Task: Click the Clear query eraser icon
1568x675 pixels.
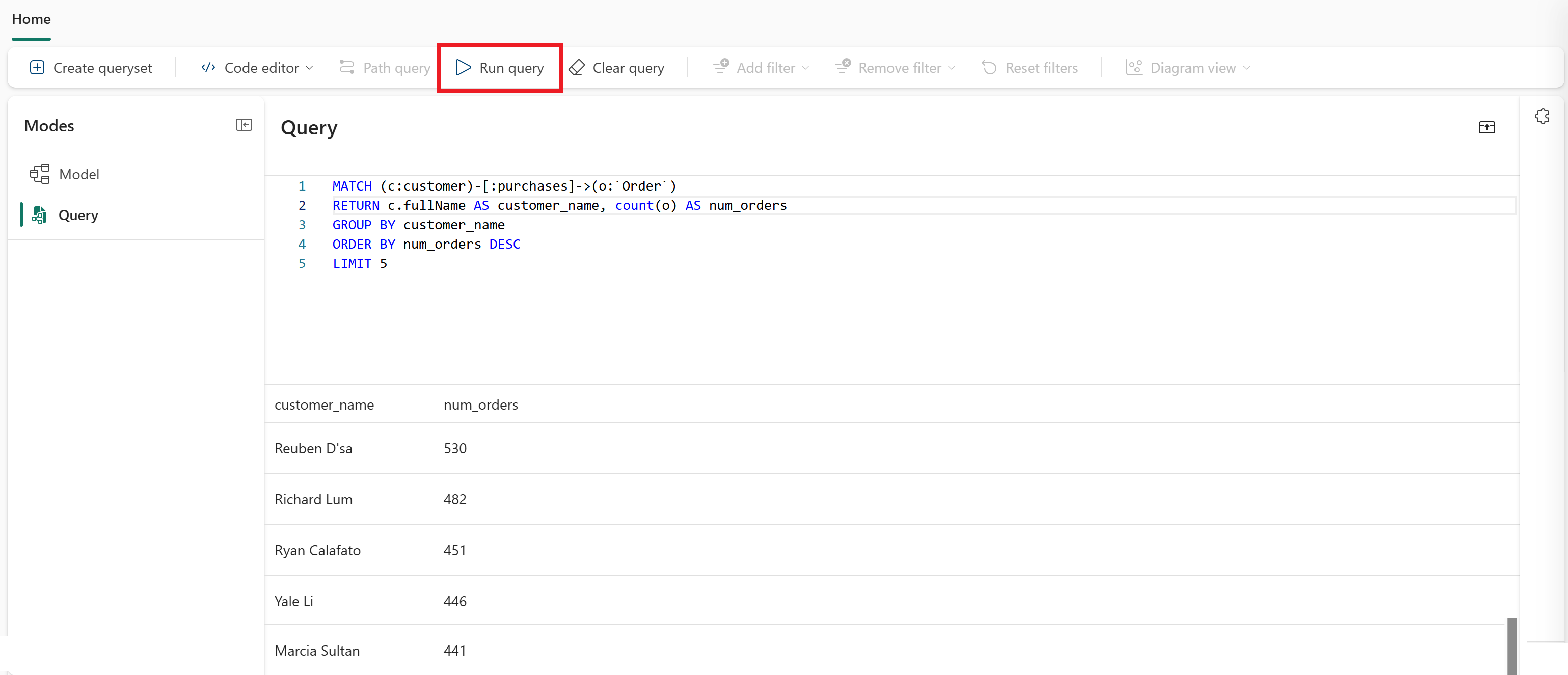Action: [577, 68]
